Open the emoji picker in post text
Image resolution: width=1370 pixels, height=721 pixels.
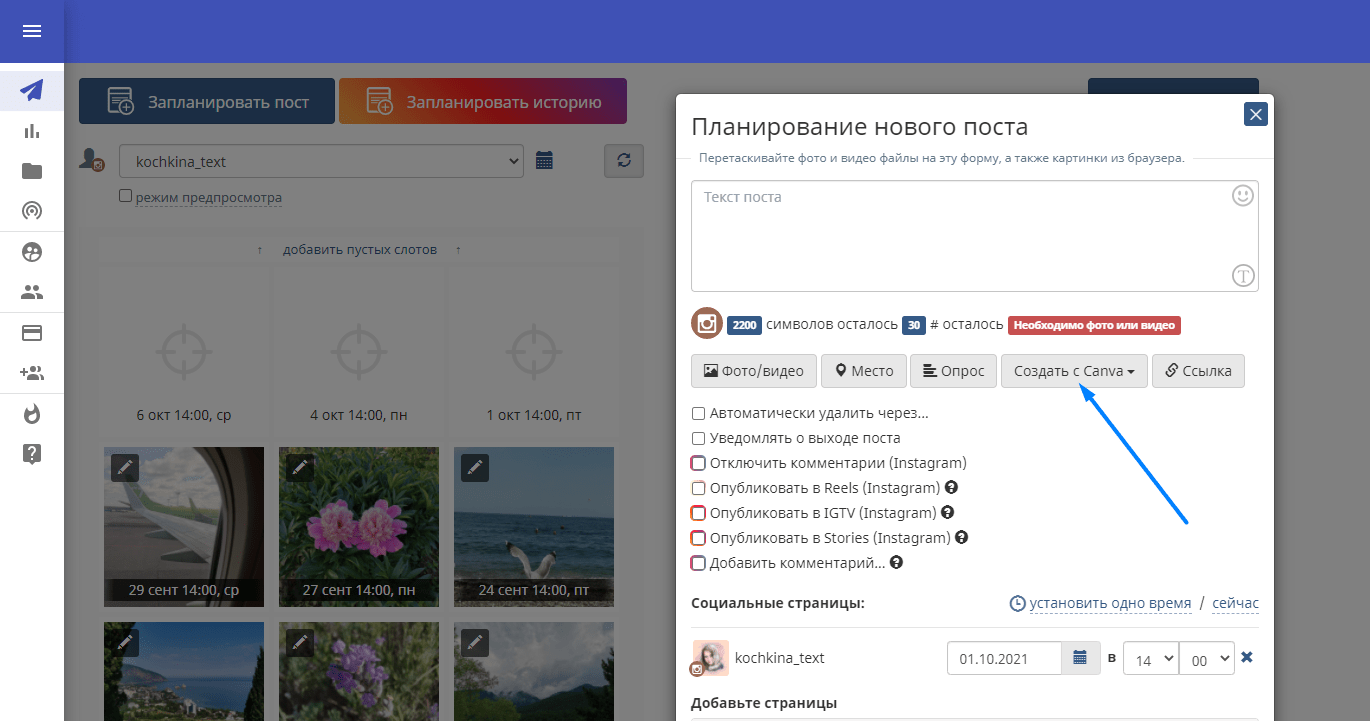point(1243,196)
